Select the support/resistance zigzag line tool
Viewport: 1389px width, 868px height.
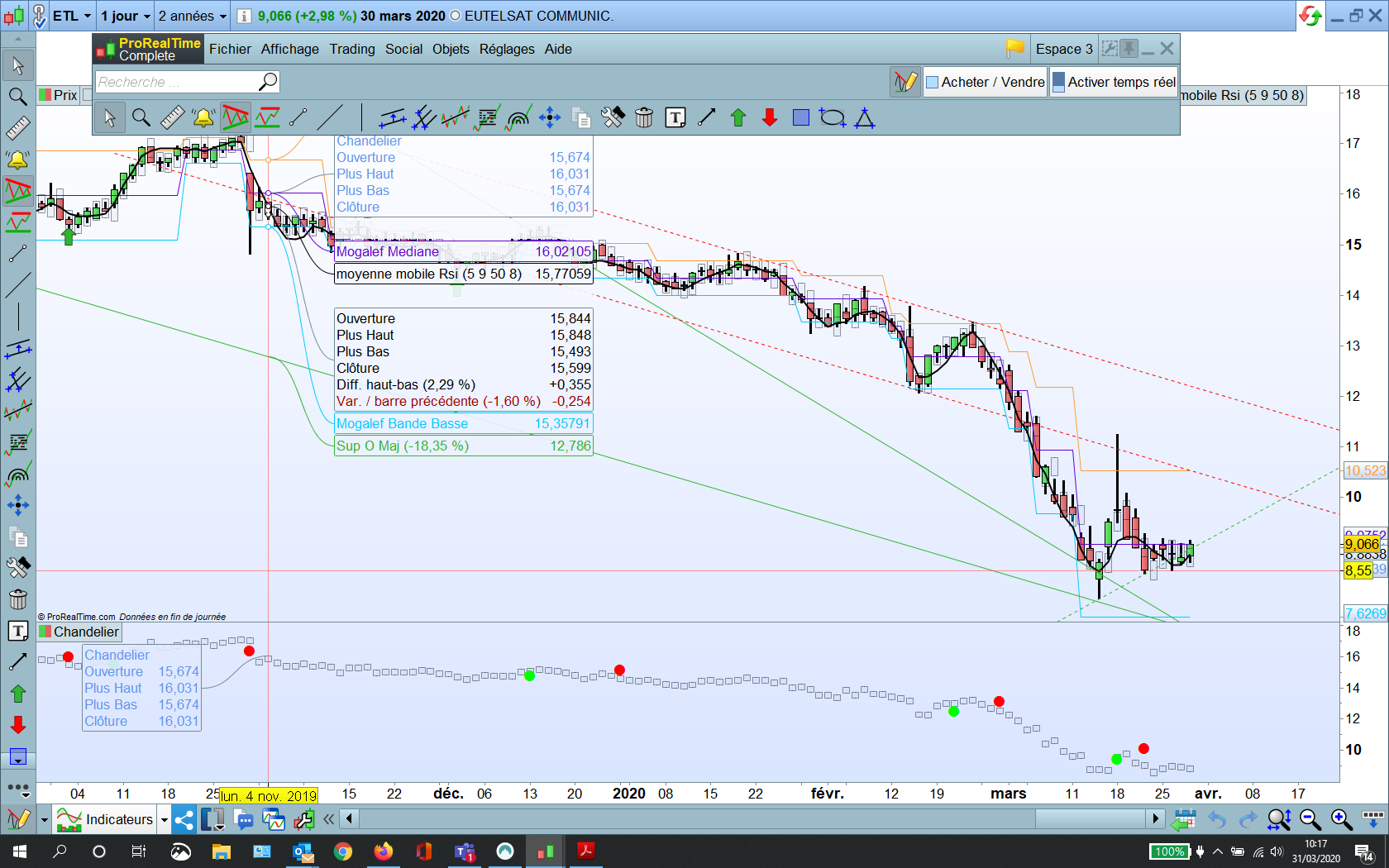[267, 118]
